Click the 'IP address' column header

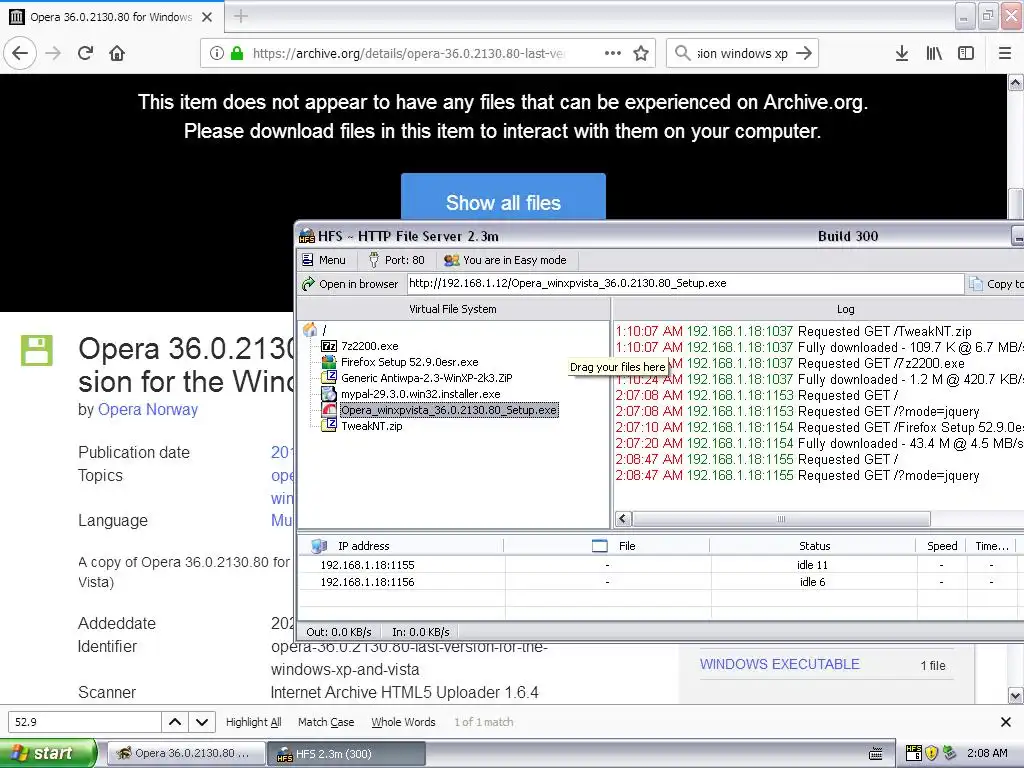pyautogui.click(x=401, y=546)
